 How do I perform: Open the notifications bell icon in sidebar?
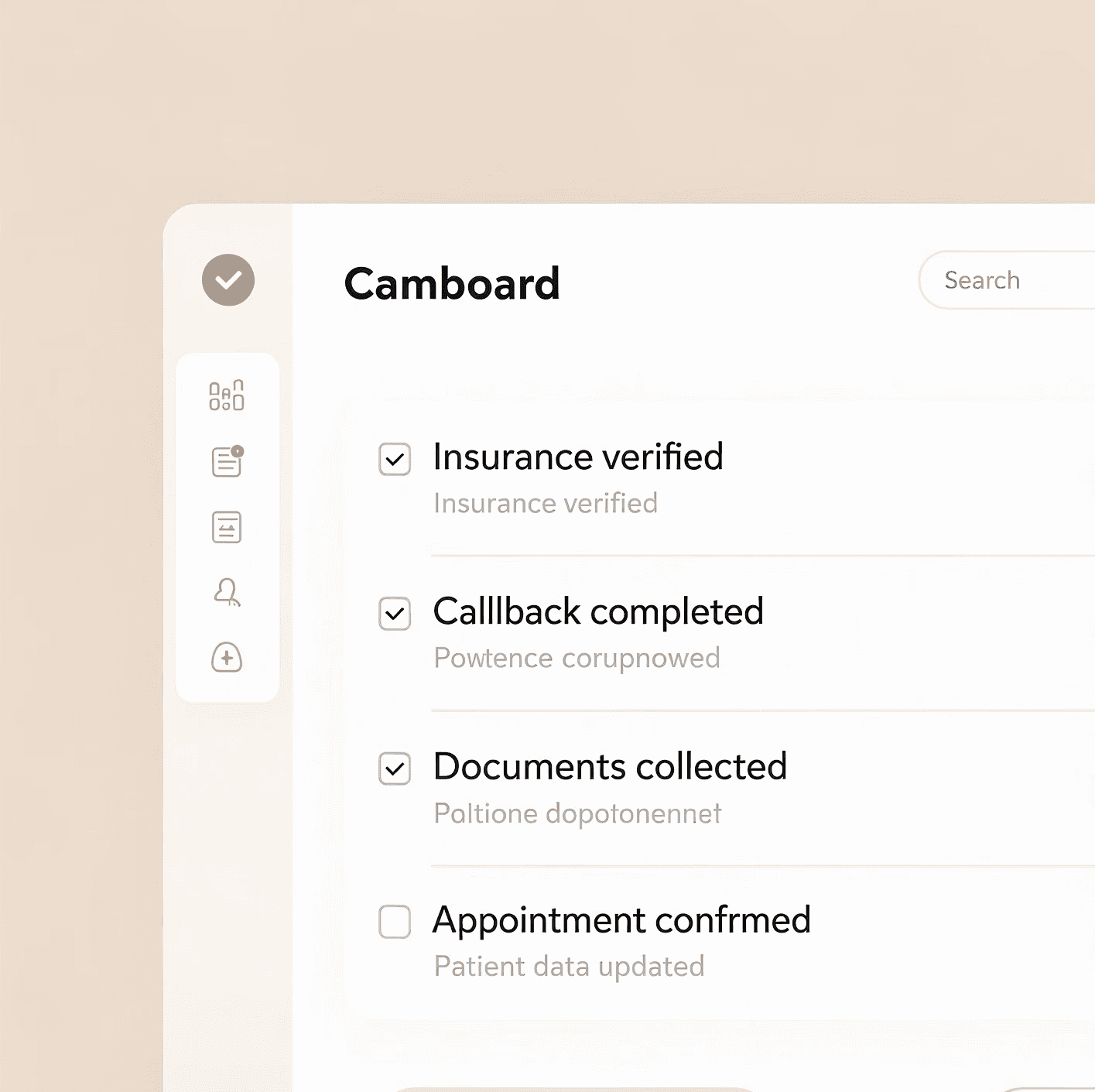(227, 592)
